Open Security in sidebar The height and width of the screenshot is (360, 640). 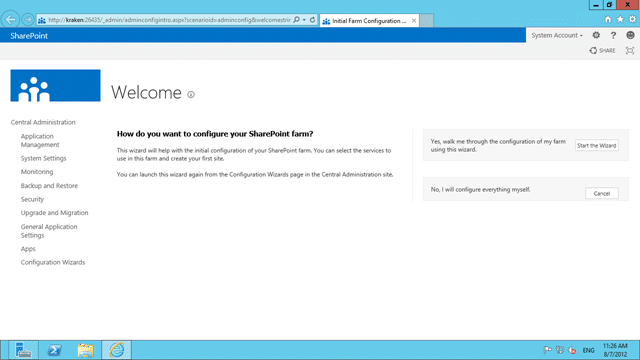[x=32, y=199]
